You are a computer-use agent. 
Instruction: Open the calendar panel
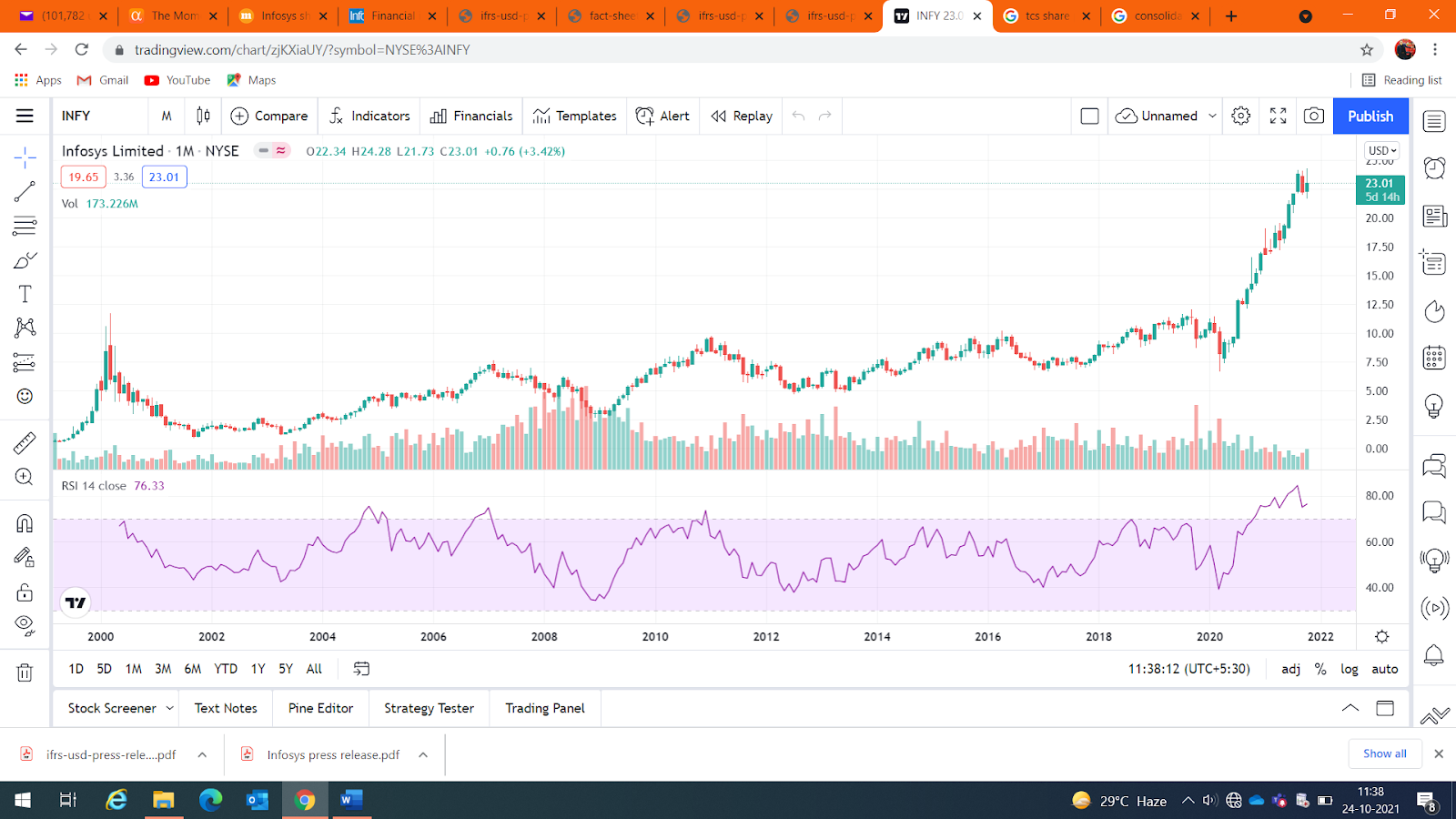pos(1434,359)
